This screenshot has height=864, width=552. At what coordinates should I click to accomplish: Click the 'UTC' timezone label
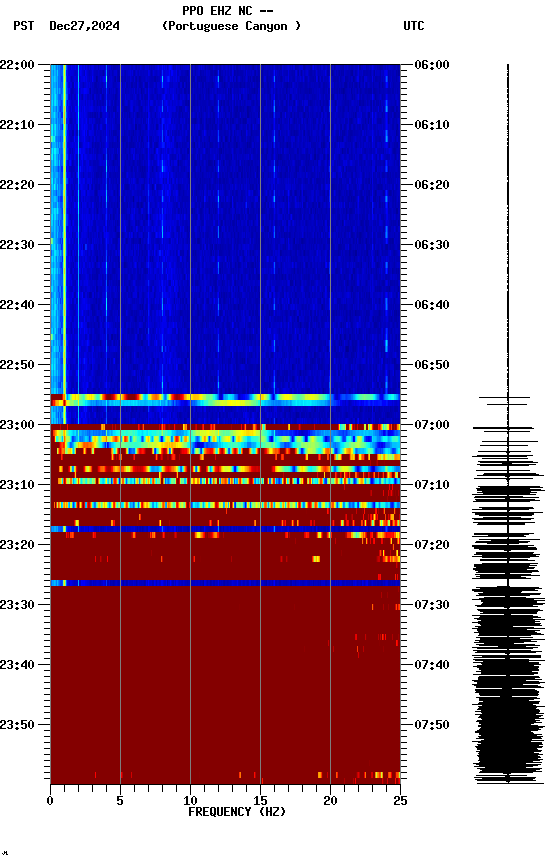click(414, 26)
